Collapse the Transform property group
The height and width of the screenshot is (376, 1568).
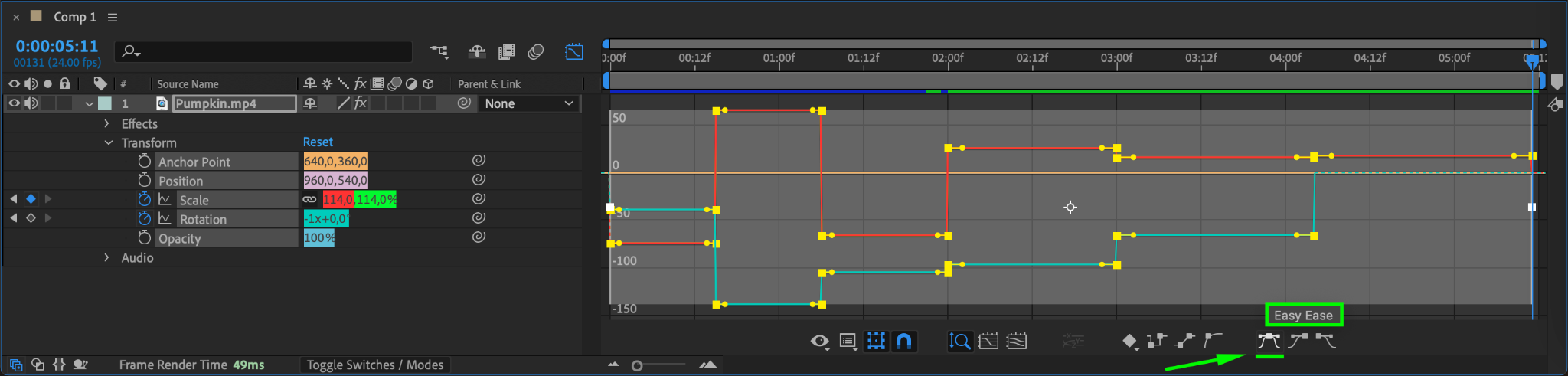pyautogui.click(x=108, y=143)
